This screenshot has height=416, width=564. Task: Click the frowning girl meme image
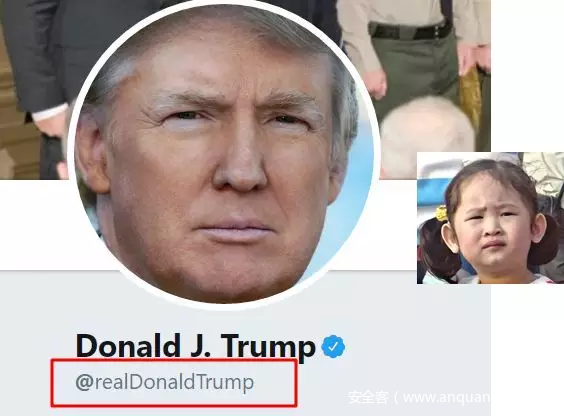pos(490,218)
